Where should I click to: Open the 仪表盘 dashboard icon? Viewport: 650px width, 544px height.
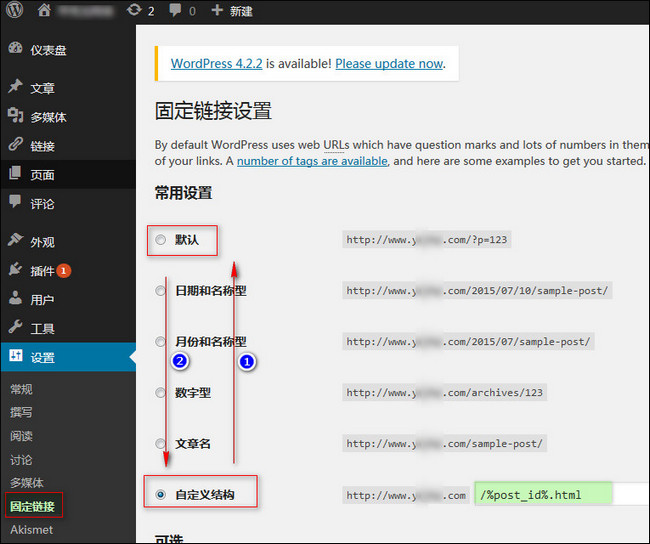(15, 50)
